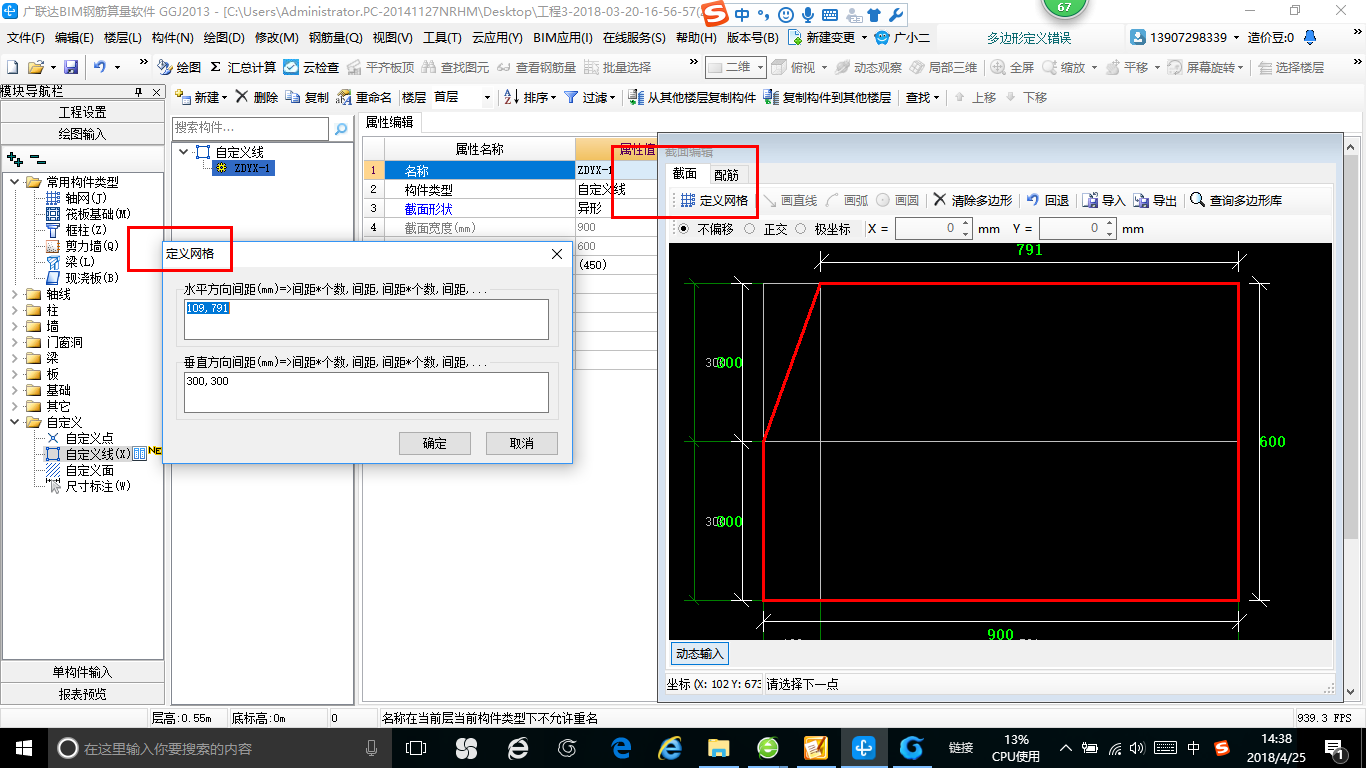Collapse the 常用构件类型 folder
1366x768 pixels.
16,182
